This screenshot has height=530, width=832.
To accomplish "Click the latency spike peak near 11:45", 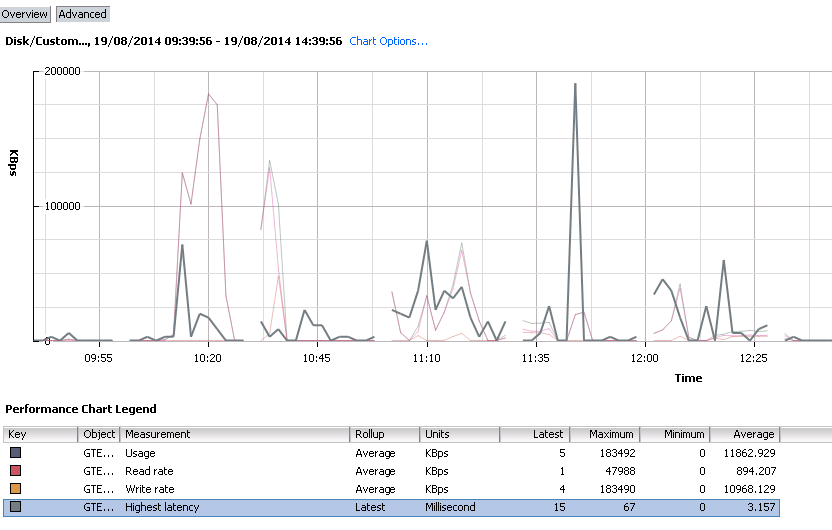I will [575, 84].
